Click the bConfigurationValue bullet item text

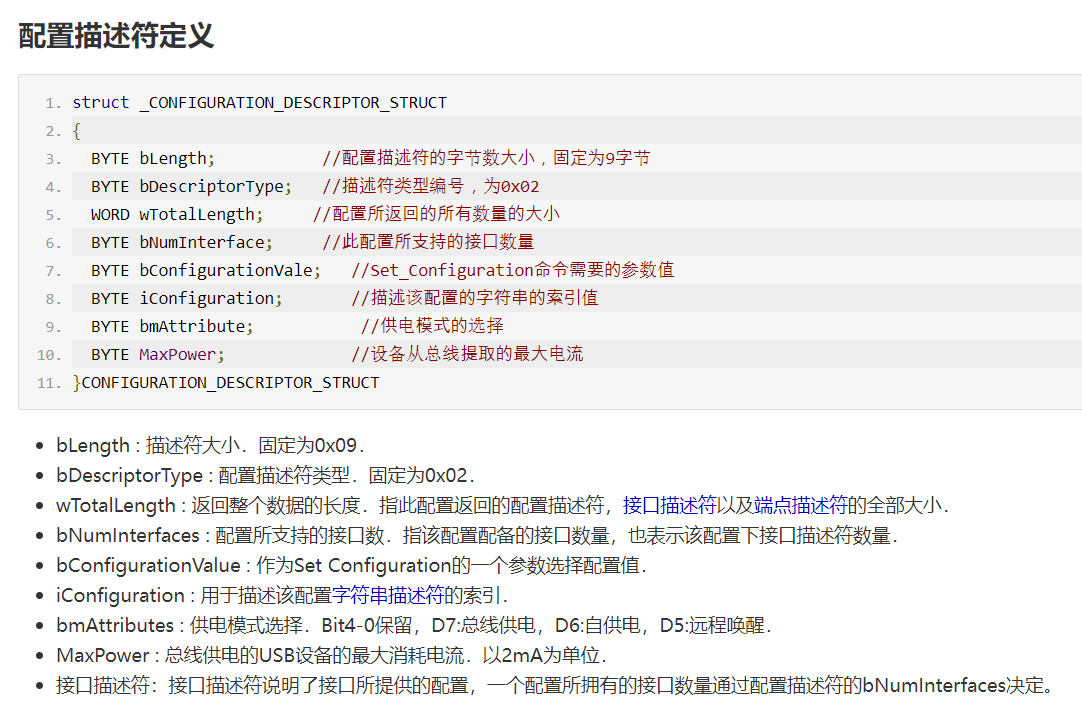pos(351,565)
